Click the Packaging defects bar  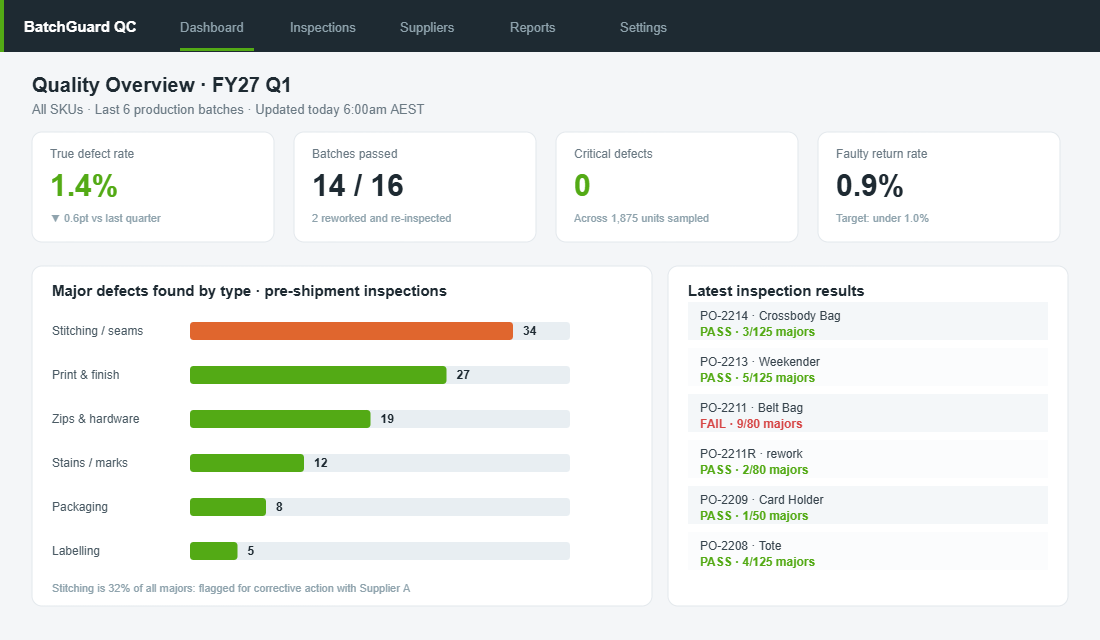pyautogui.click(x=228, y=507)
